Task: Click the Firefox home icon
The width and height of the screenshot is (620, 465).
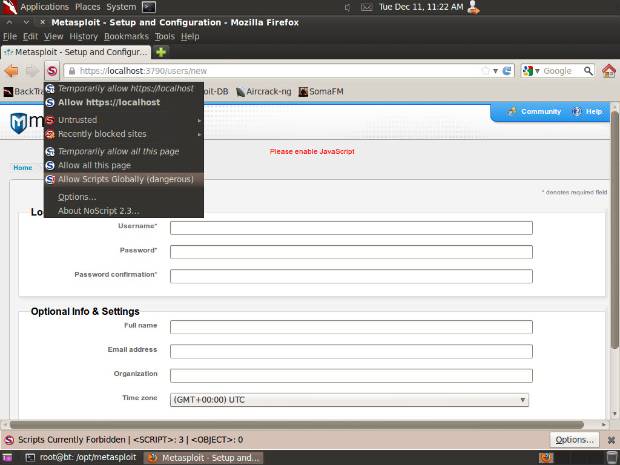Action: point(608,71)
